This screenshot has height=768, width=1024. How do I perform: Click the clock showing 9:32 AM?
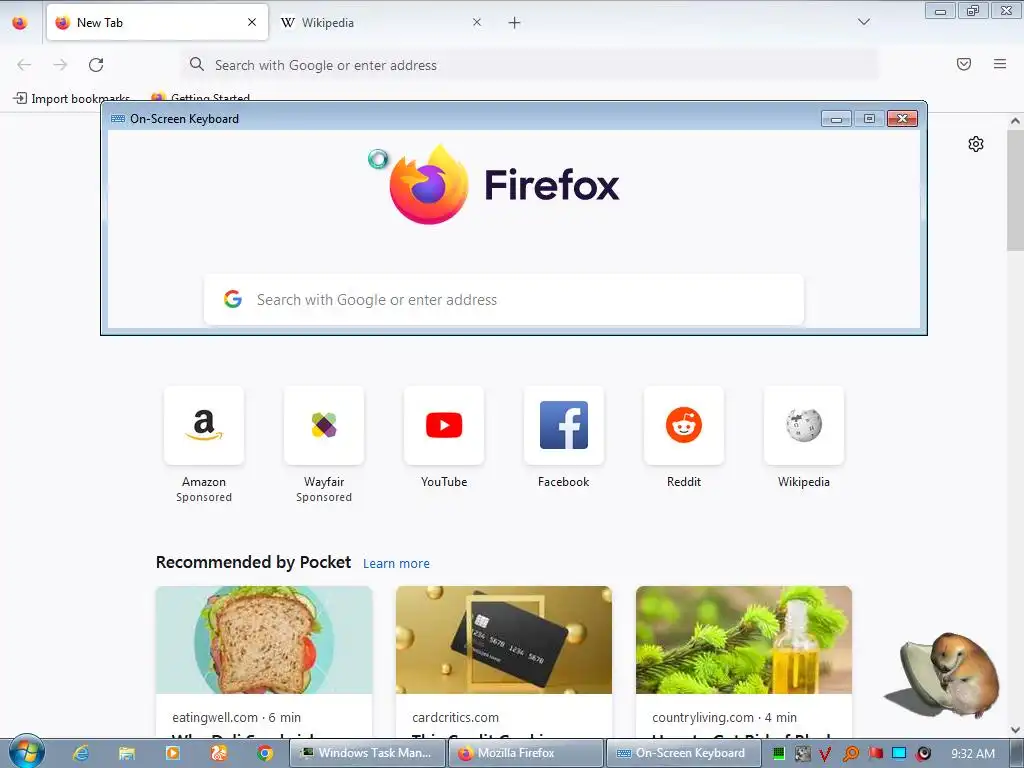coord(973,754)
